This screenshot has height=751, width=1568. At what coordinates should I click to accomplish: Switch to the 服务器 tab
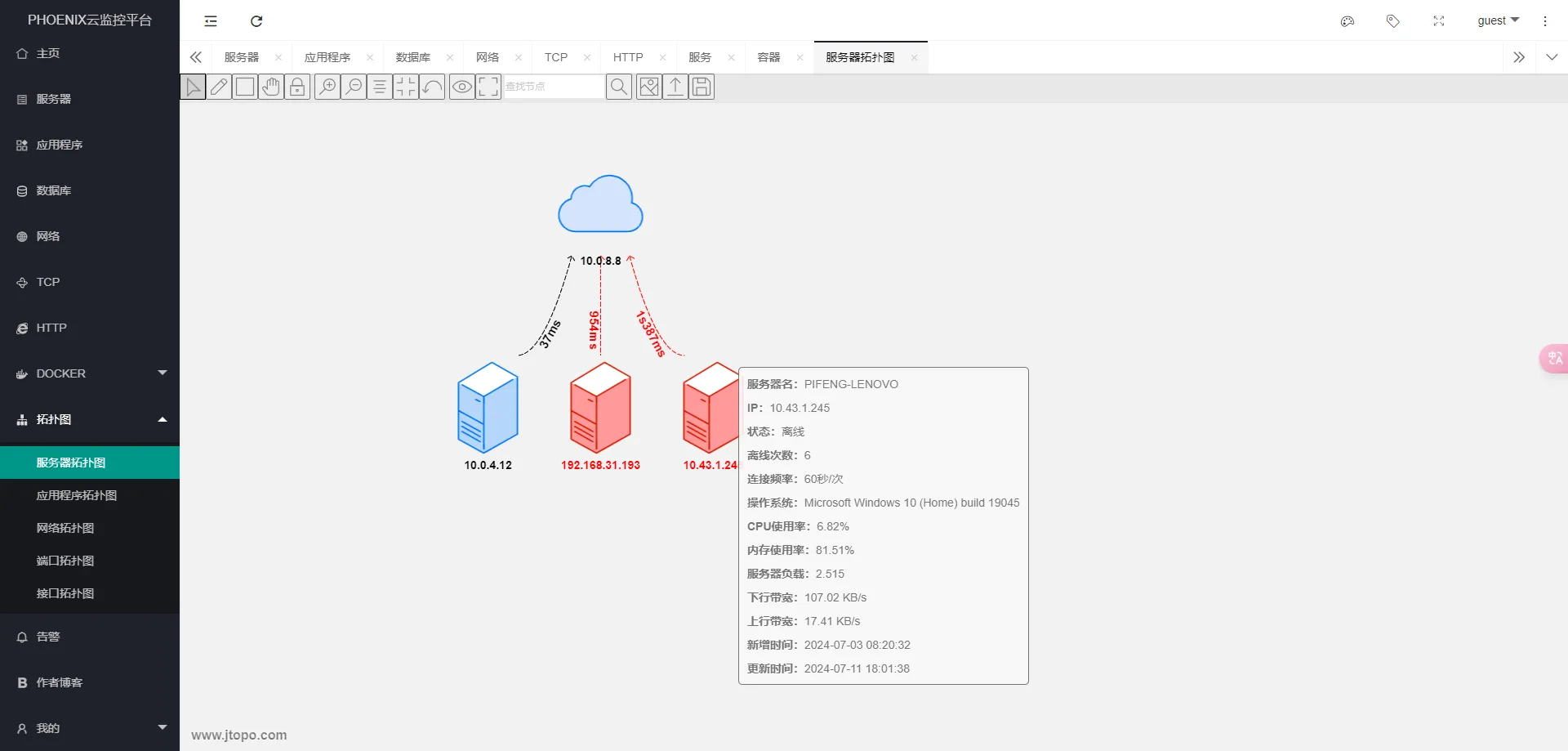pos(242,57)
